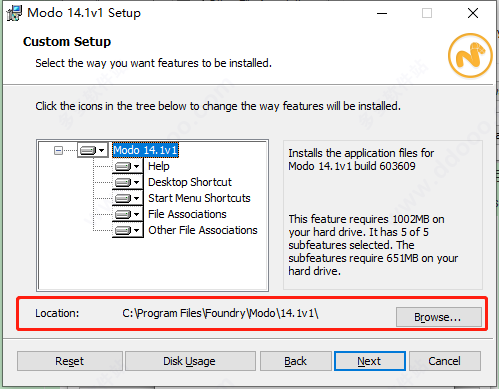499x389 pixels.
Task: Select Other File Associations feature
Action: click(x=203, y=230)
